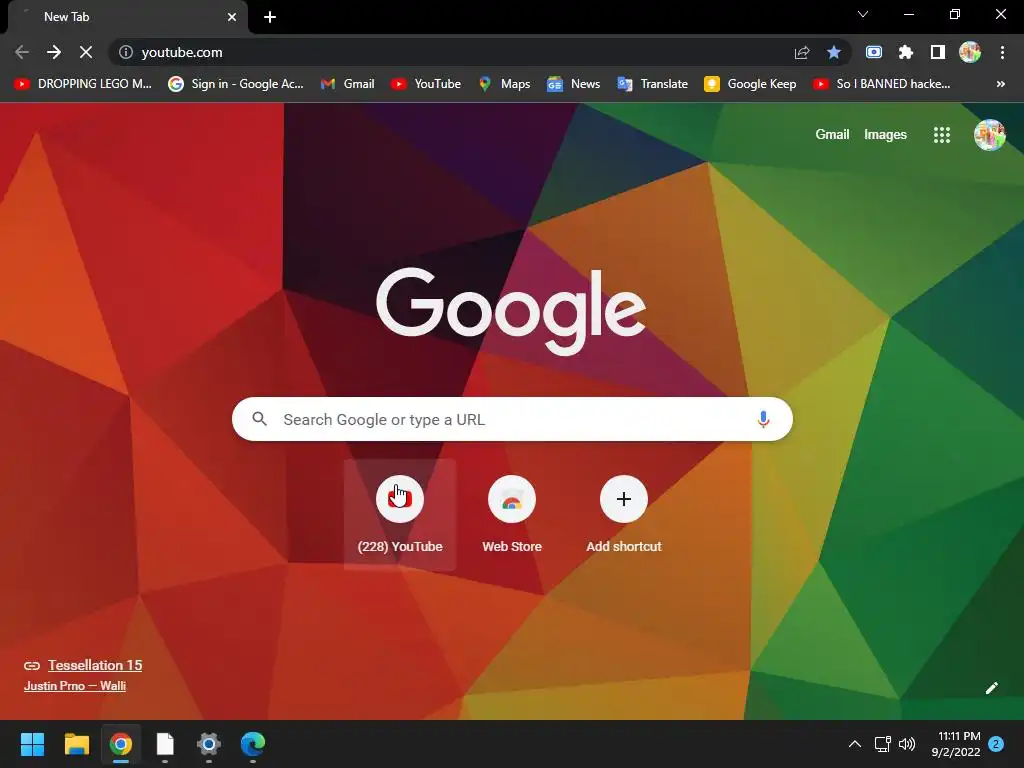Open volume speaker tray icon
The width and height of the screenshot is (1024, 768).
[907, 744]
